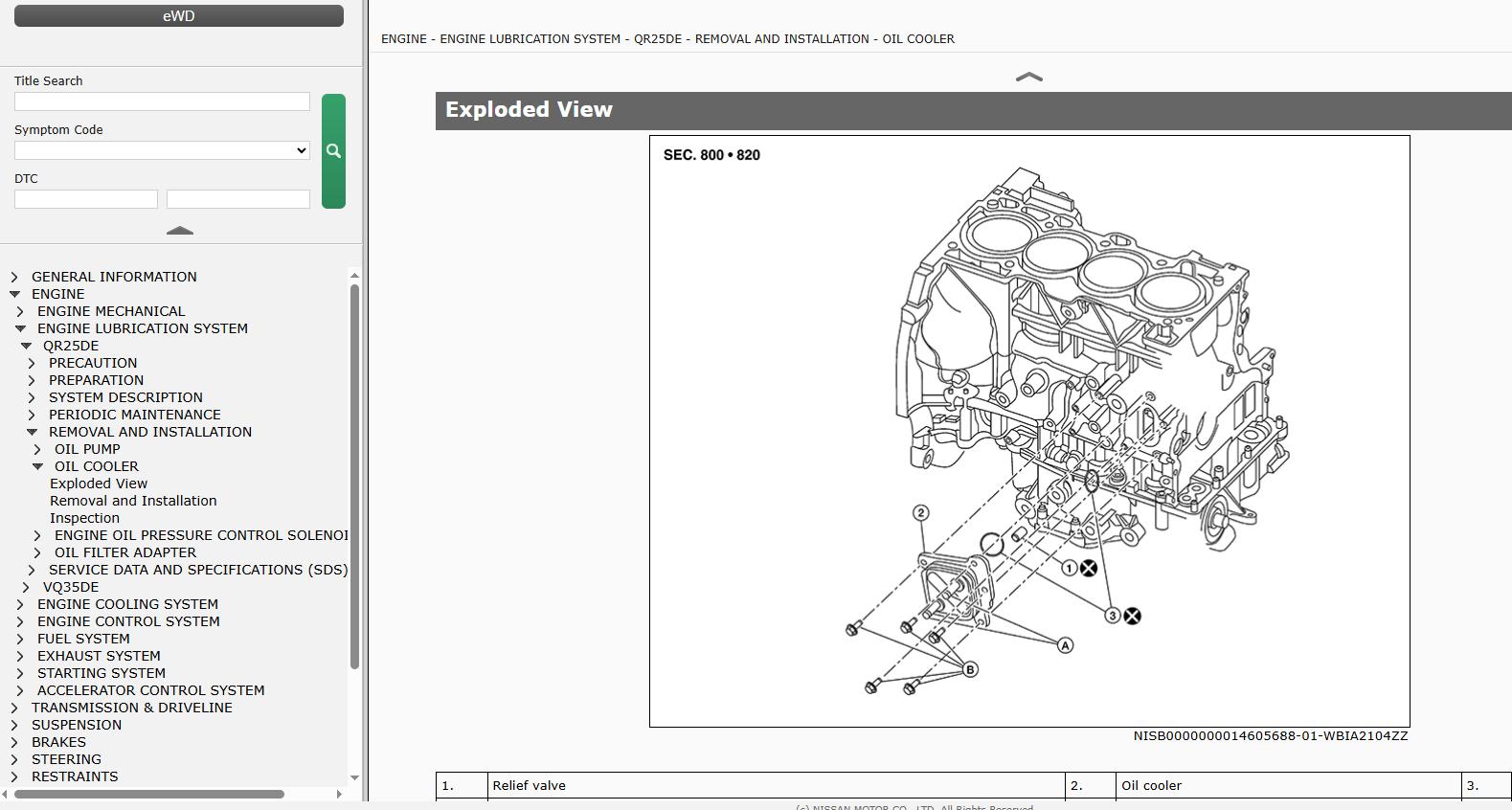Expand ENGINE CONTROL SYSTEM node
This screenshot has width=1512, height=810.
click(x=20, y=621)
